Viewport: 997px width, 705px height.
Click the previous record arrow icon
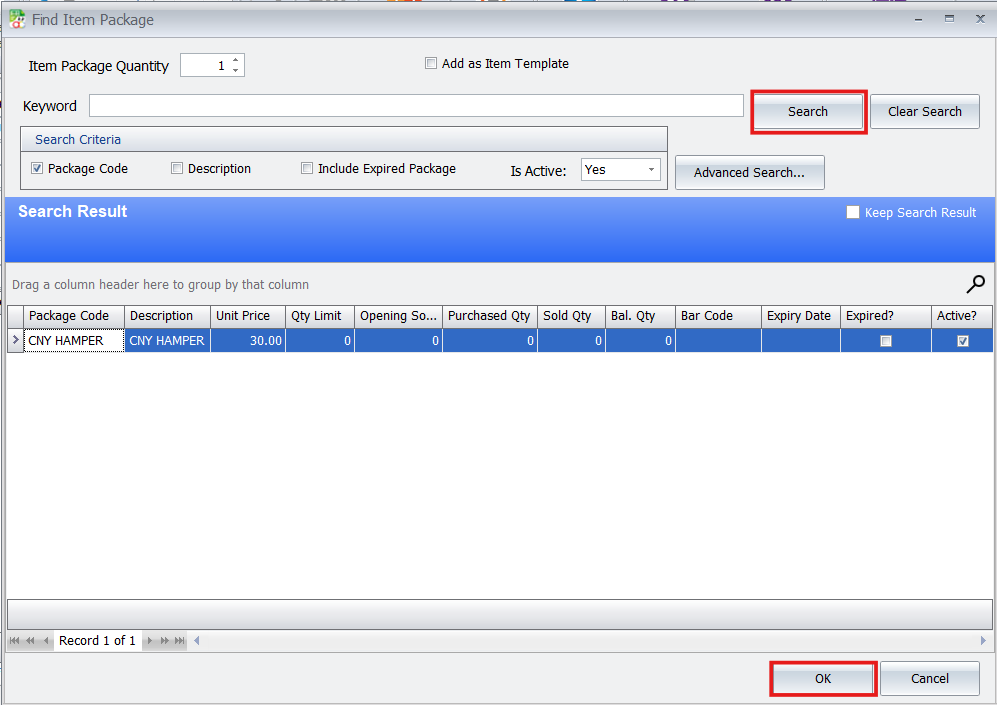[47, 640]
